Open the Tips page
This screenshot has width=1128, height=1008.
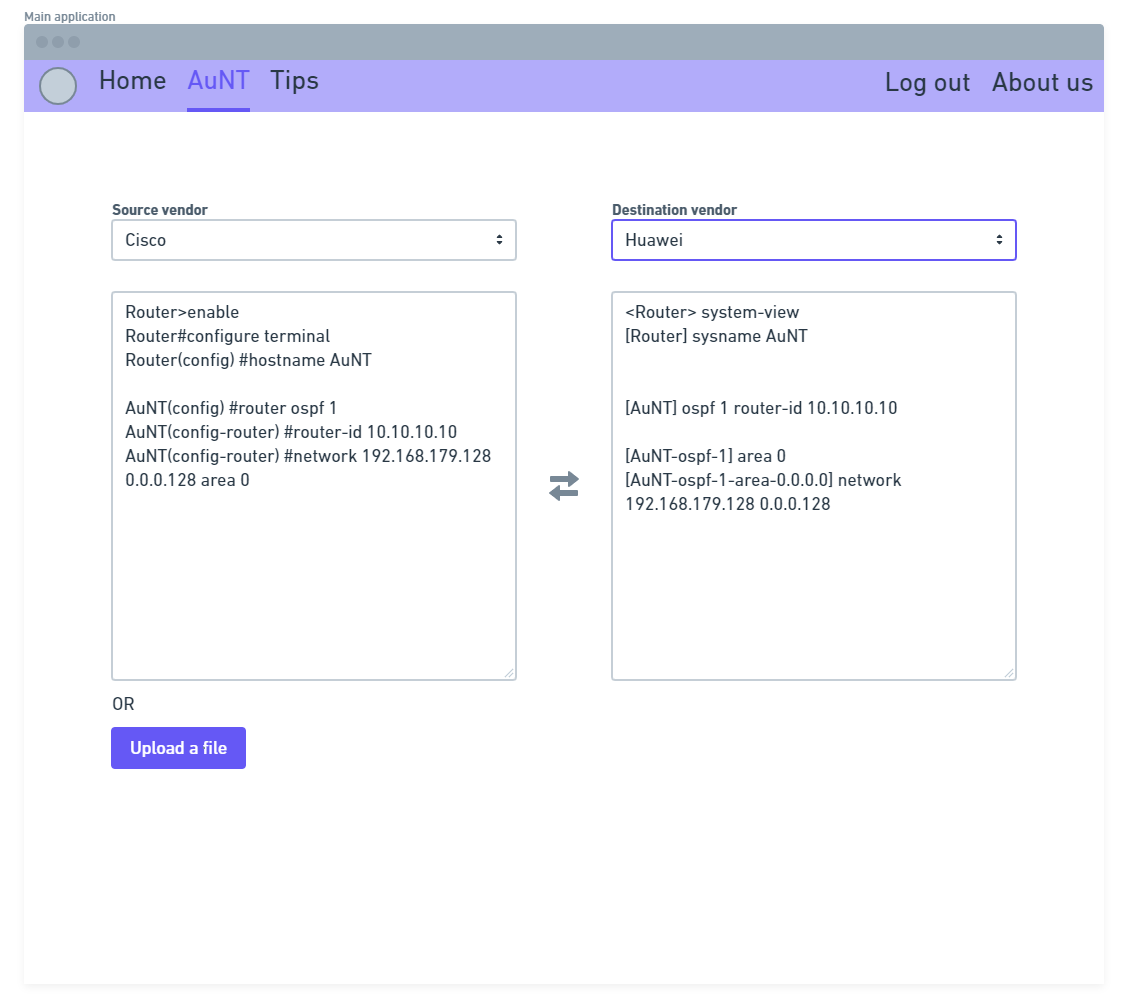coord(294,81)
